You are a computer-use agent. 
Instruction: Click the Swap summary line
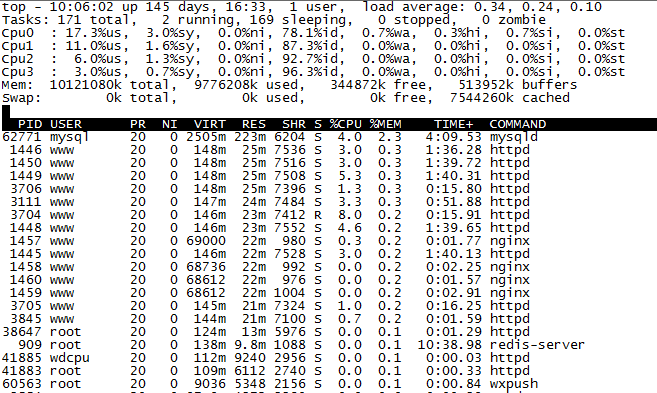pyautogui.click(x=286, y=98)
